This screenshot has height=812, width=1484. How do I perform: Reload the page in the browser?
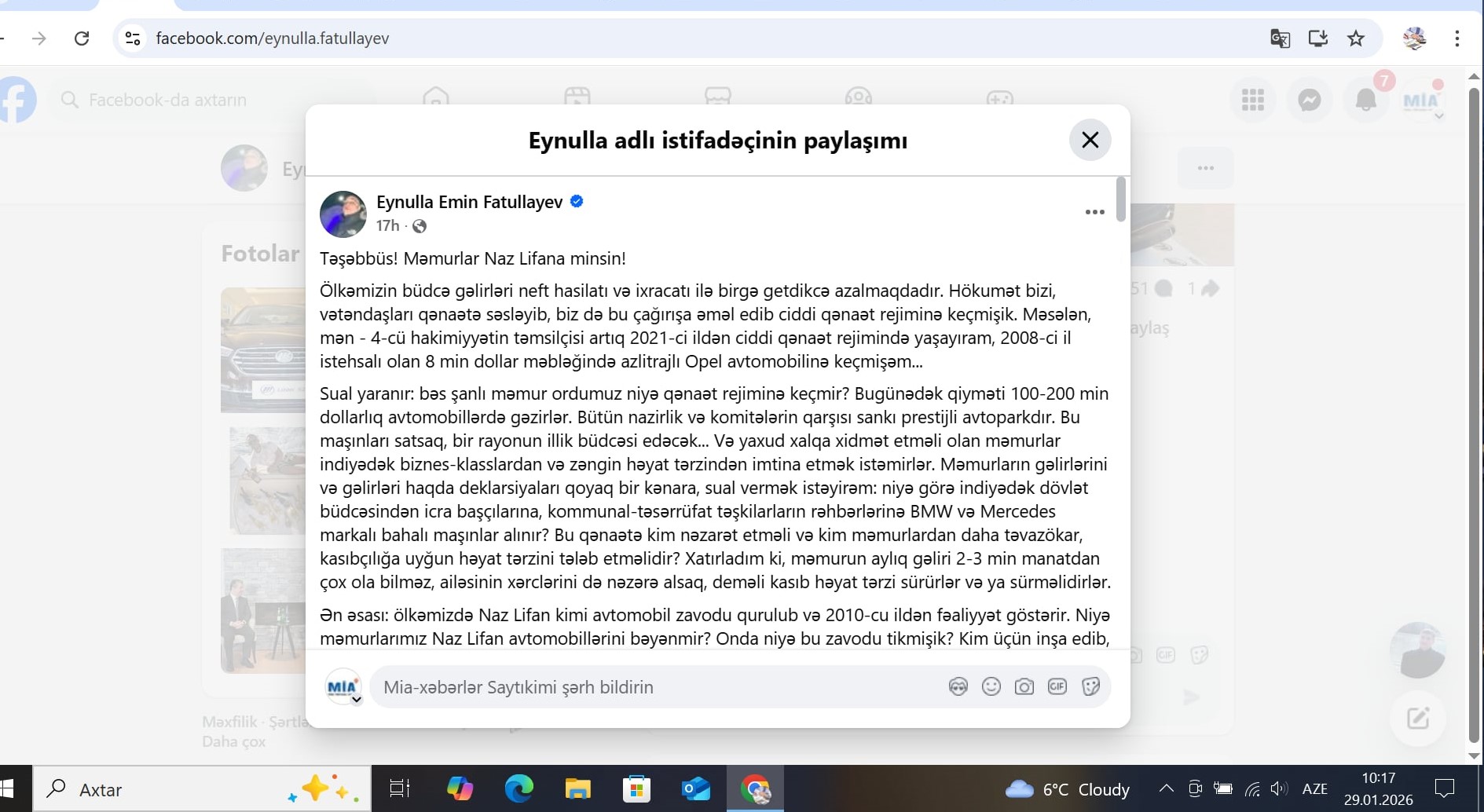click(x=82, y=38)
